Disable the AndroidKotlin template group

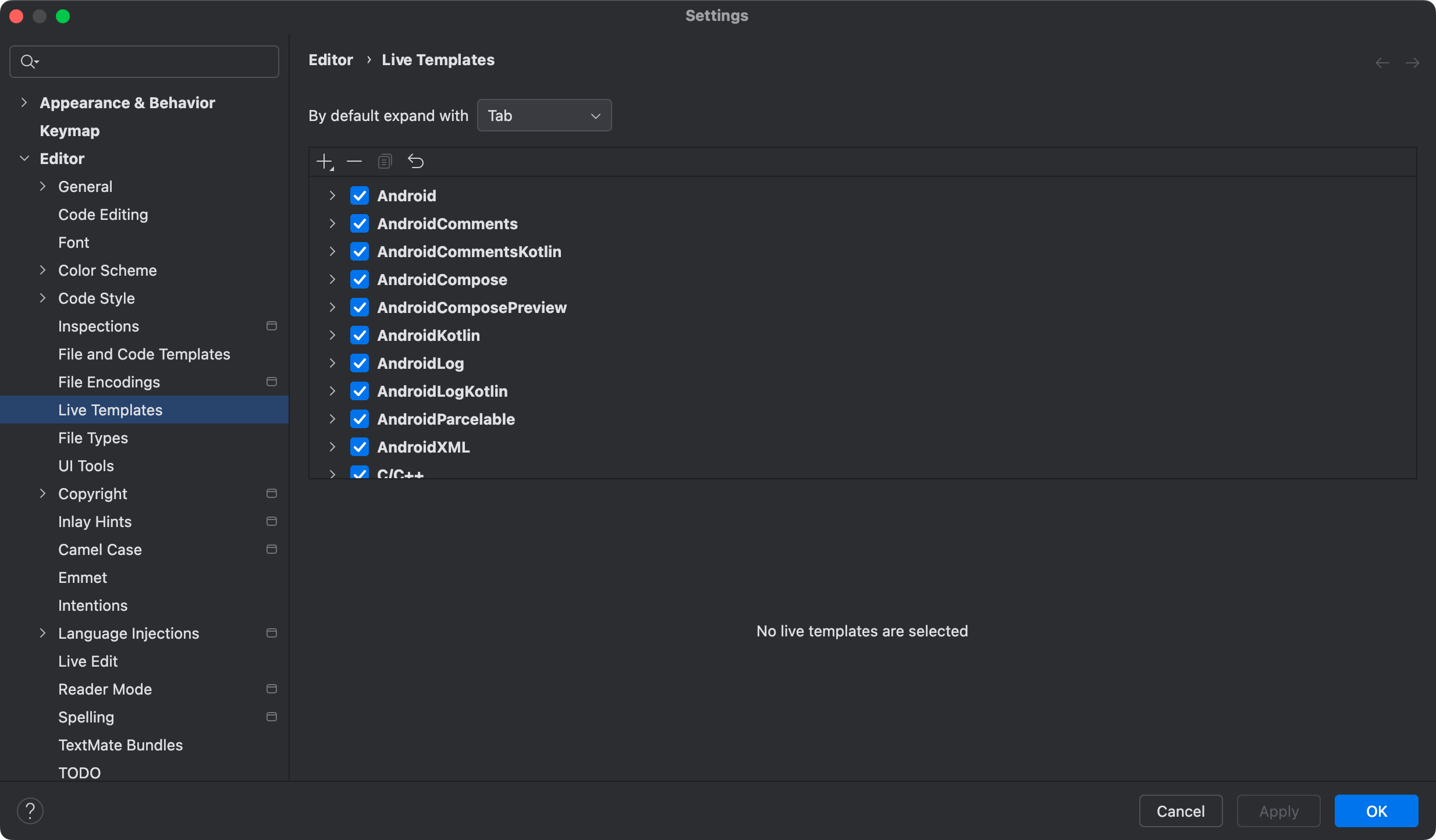point(360,335)
